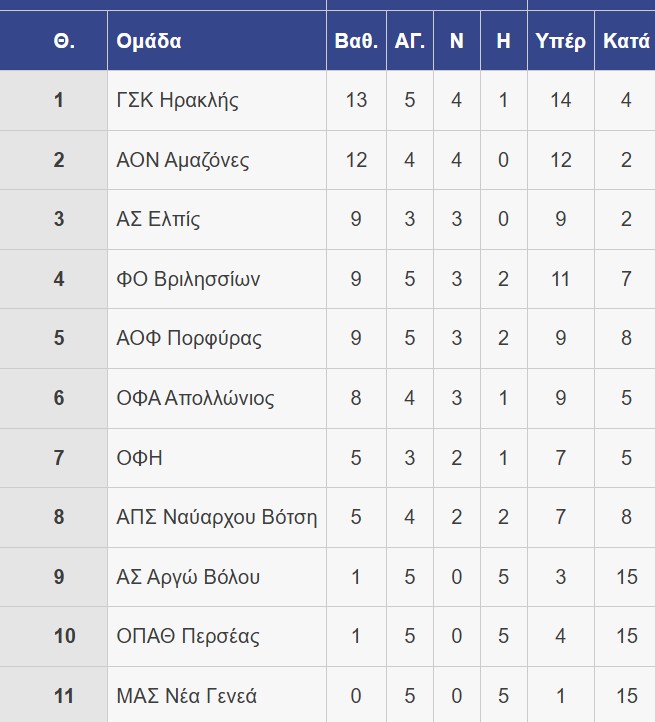
Task: Open ΑΣ Αργώ Βόλου team
Action: click(x=188, y=577)
